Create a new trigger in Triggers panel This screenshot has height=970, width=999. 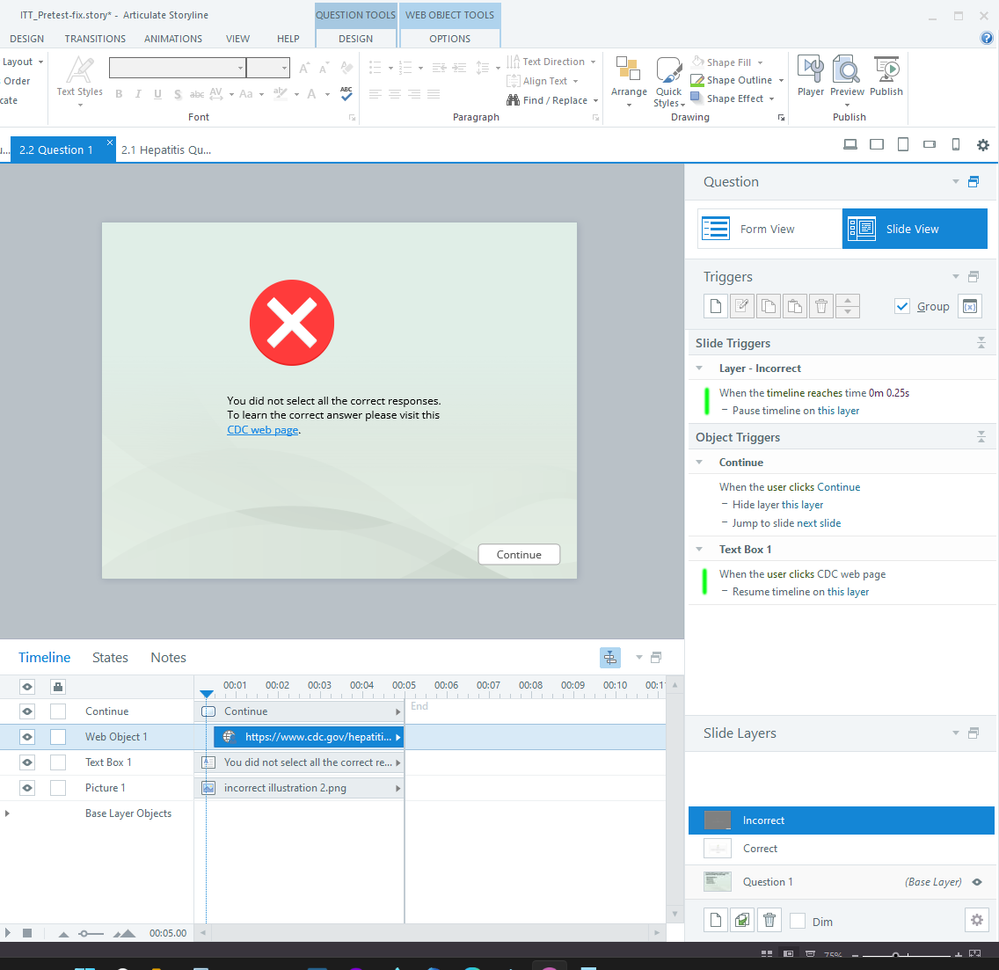coord(715,307)
